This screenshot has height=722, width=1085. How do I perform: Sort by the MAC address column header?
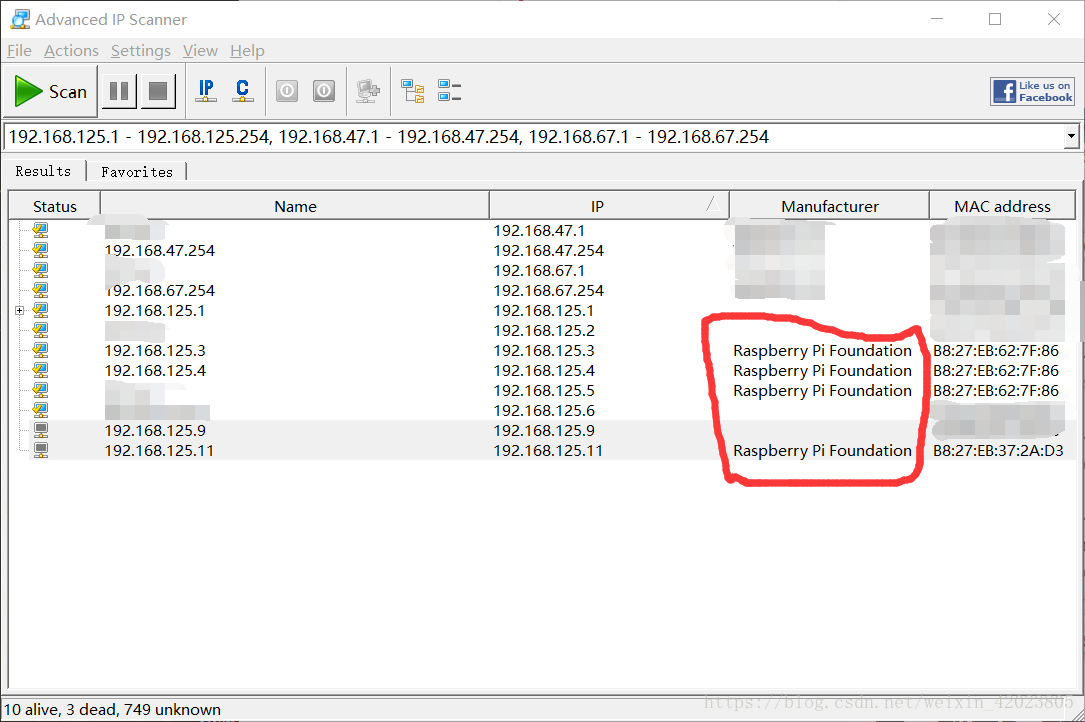[x=1002, y=206]
